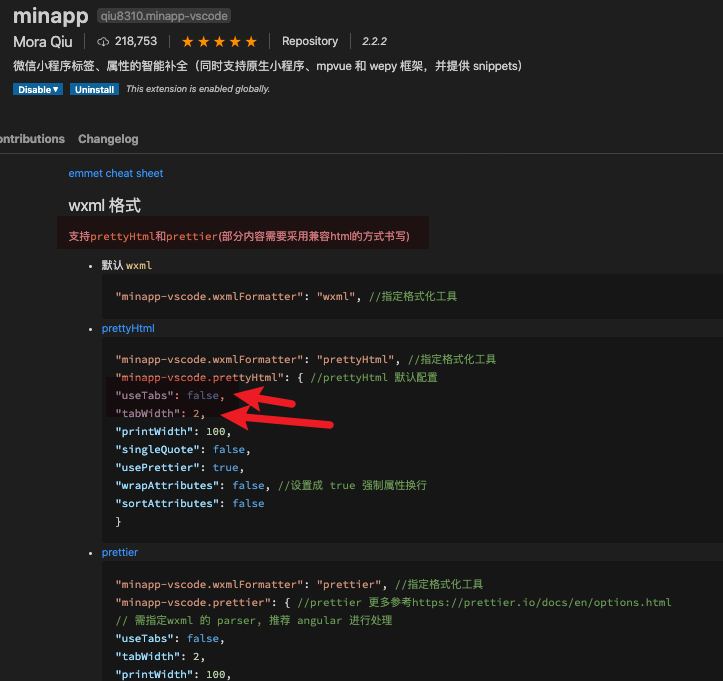Open the Disable dropdown button
This screenshot has height=681, width=723.
coord(38,89)
